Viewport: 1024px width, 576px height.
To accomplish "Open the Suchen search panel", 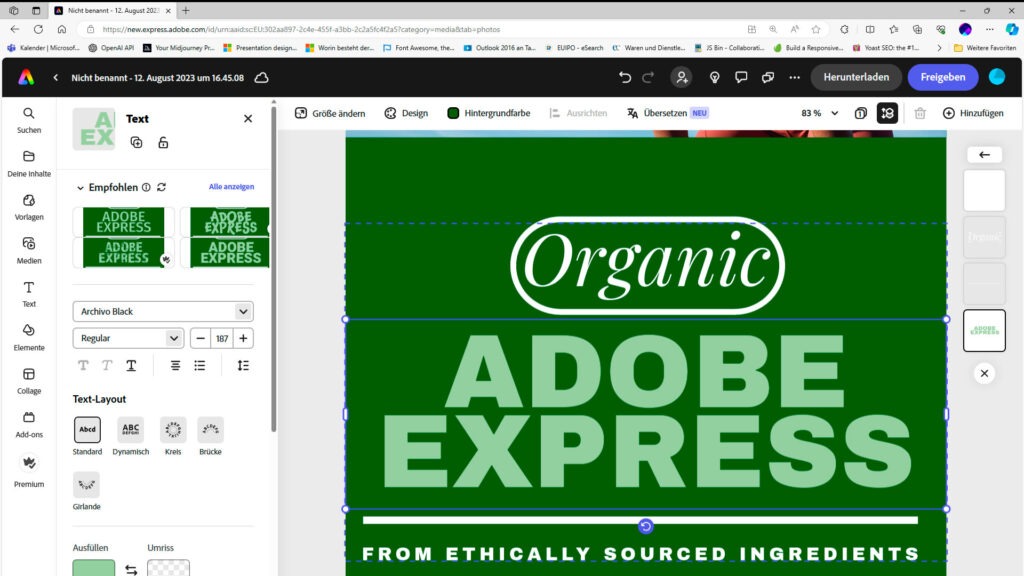I will coord(29,120).
